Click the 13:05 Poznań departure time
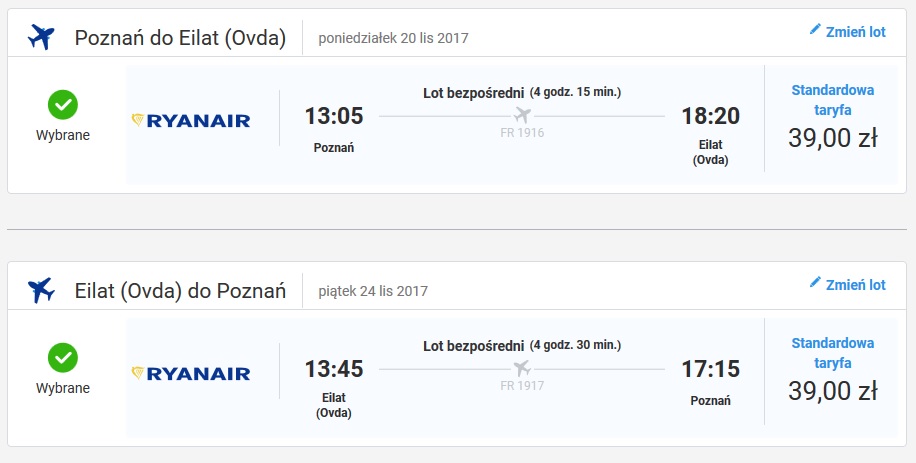Screen dimensions: 916x463 tap(334, 116)
